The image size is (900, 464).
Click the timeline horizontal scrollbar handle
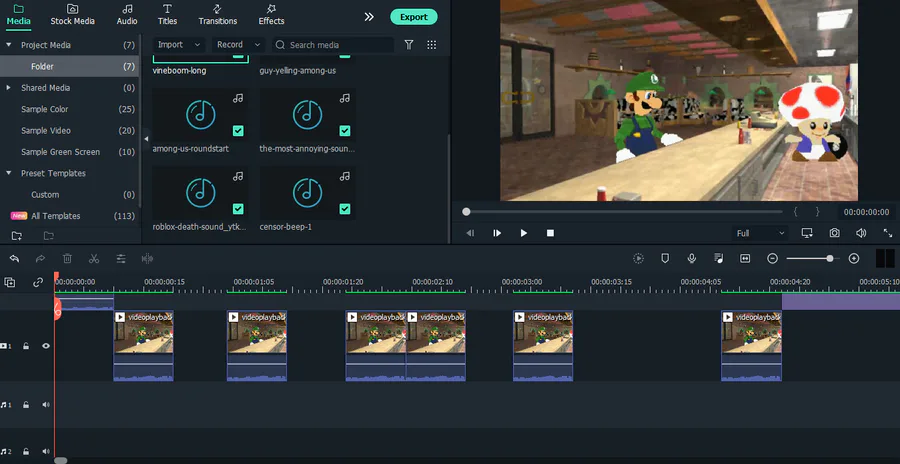(60, 461)
